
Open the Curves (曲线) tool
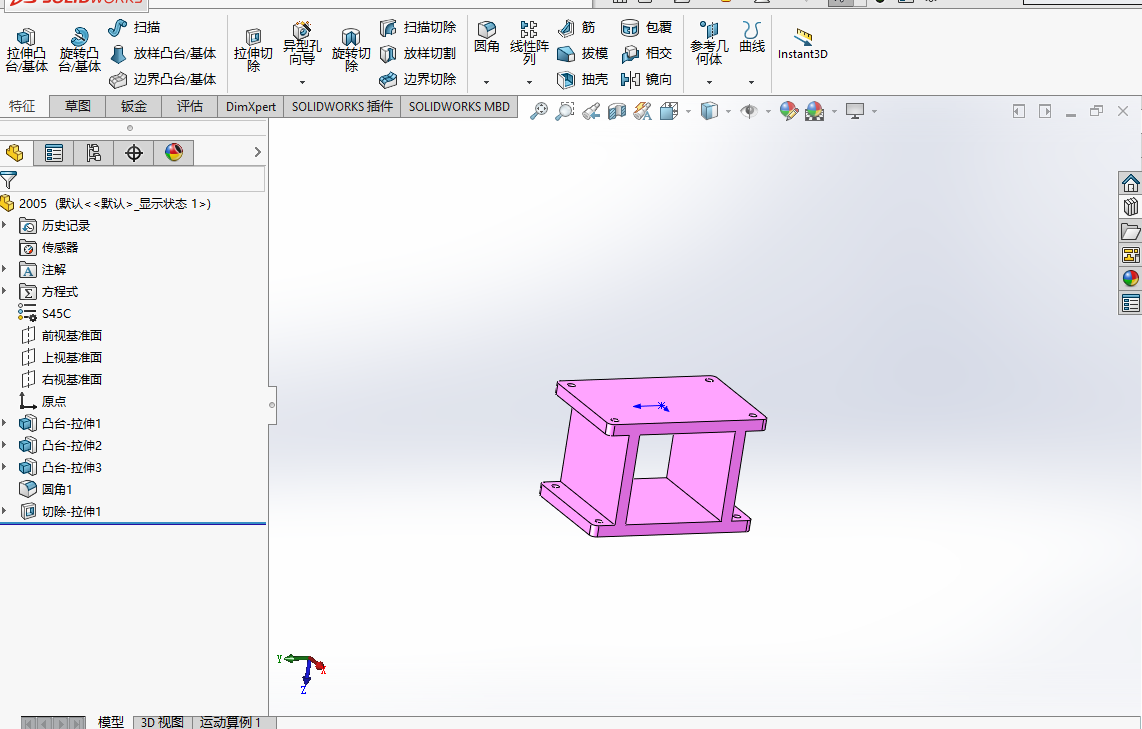[x=752, y=37]
